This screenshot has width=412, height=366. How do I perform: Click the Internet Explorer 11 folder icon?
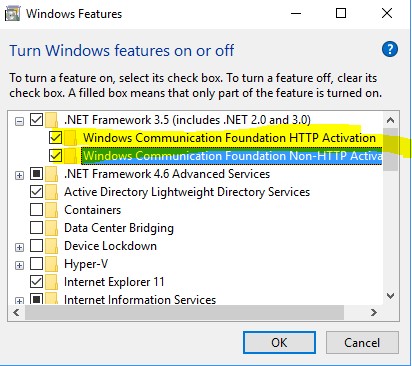(51, 282)
